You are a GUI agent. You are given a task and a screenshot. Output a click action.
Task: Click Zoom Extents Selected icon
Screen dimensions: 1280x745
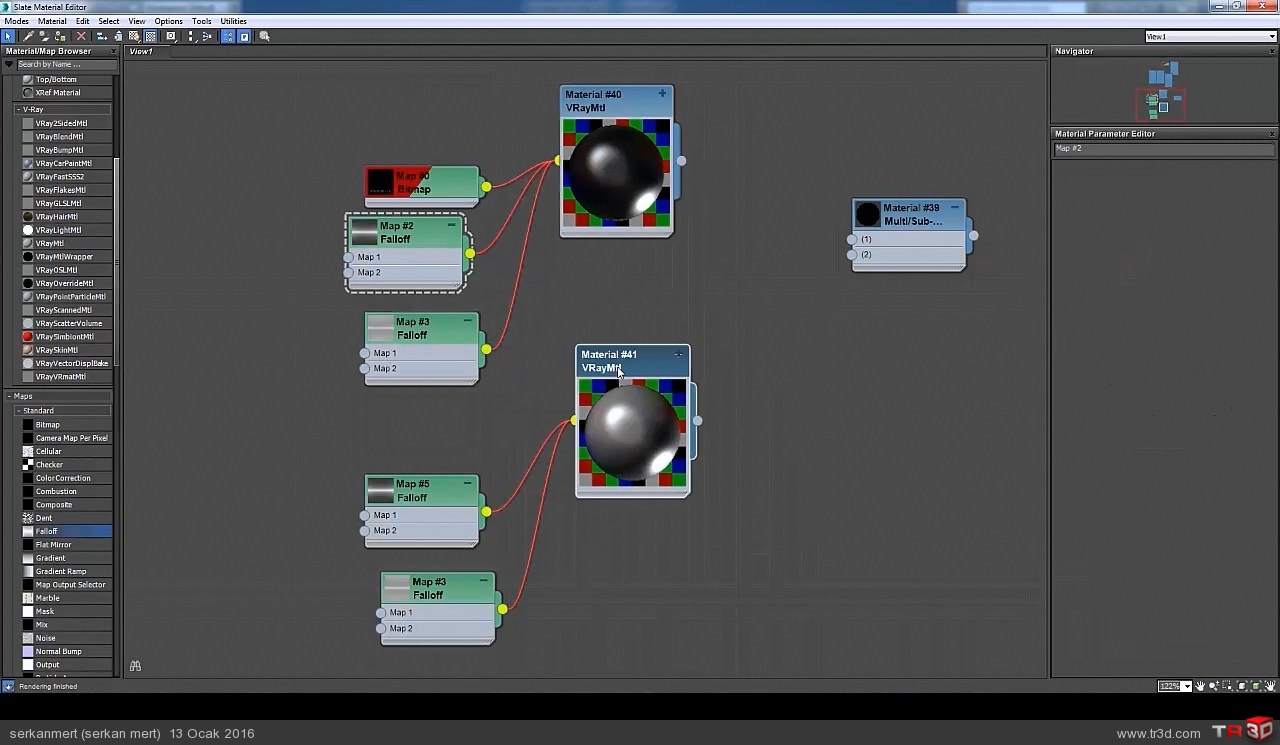click(1256, 686)
